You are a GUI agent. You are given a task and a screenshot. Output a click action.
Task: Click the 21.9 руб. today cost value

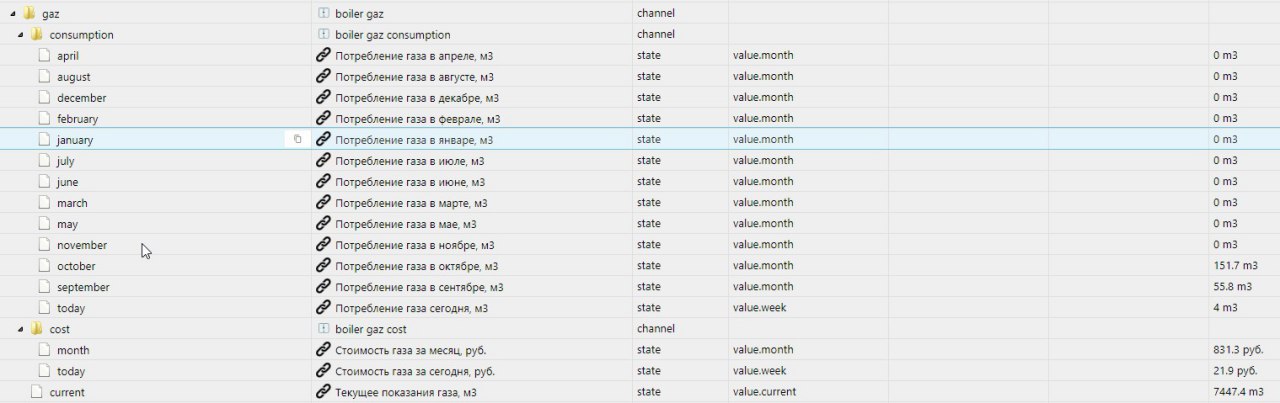1235,371
